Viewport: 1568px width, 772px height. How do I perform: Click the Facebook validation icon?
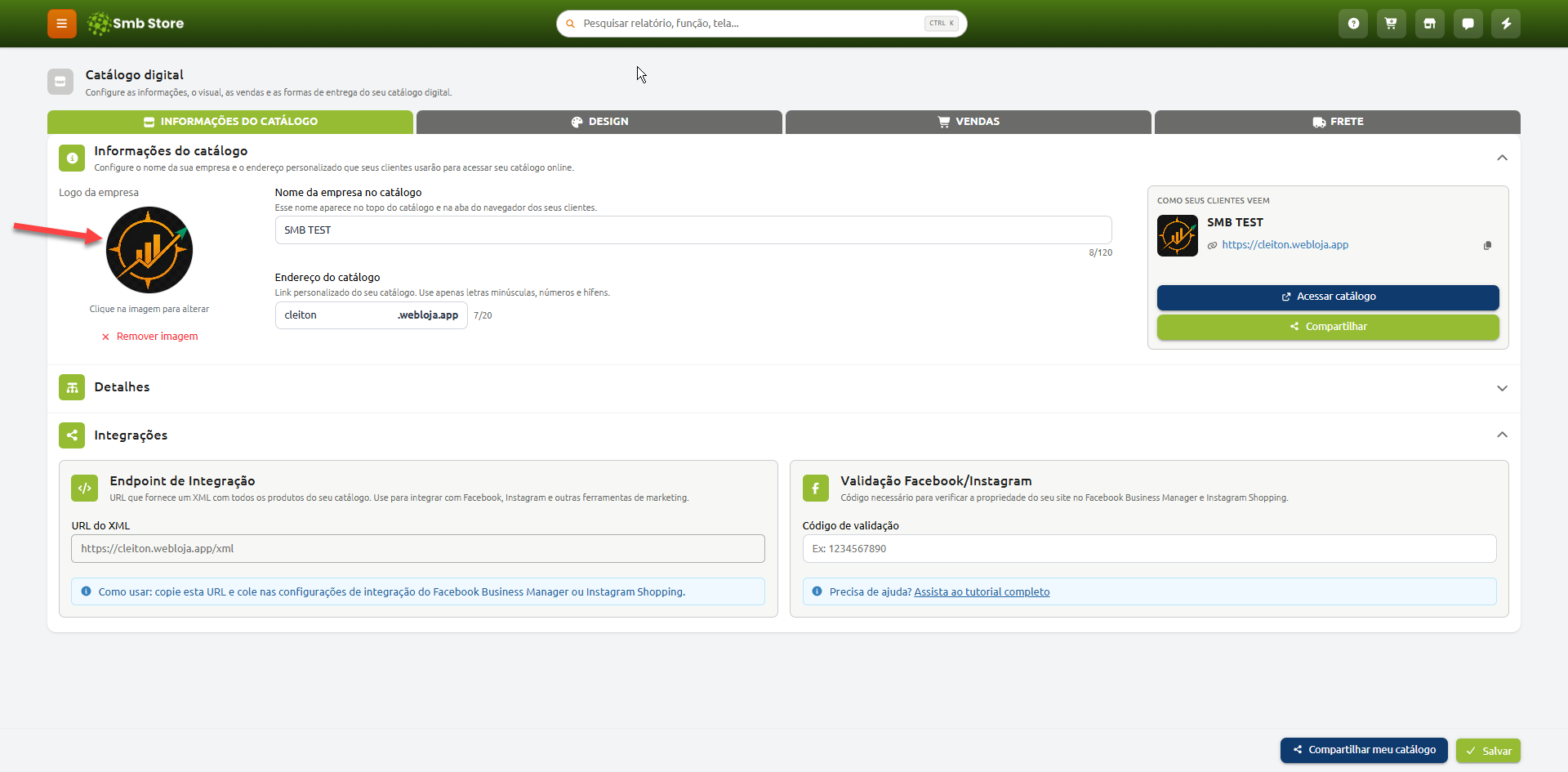pyautogui.click(x=815, y=489)
